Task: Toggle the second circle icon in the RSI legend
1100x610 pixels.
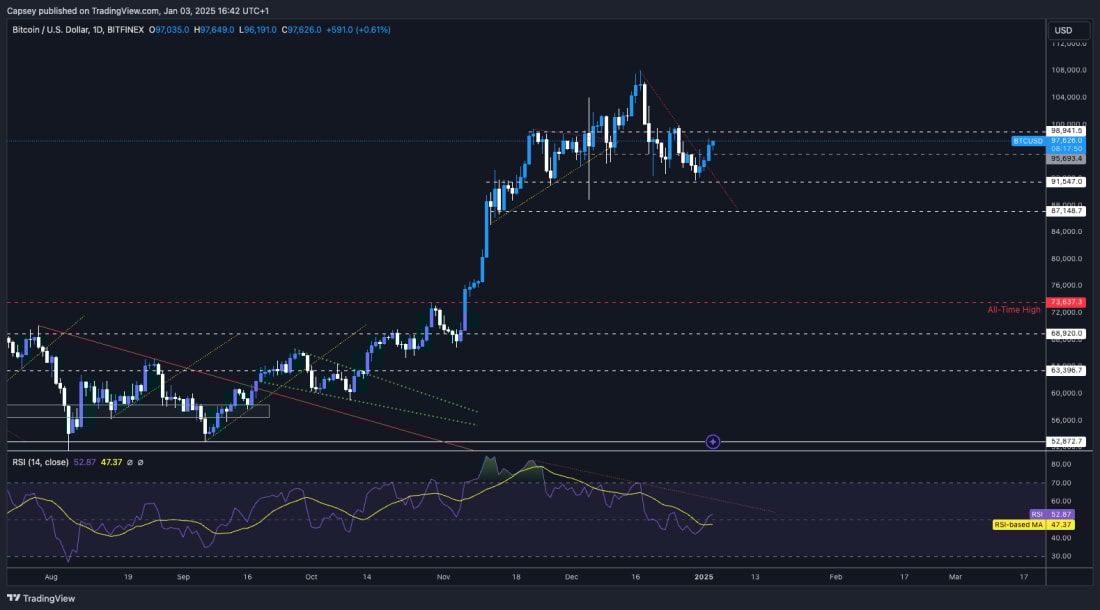Action: [141, 462]
